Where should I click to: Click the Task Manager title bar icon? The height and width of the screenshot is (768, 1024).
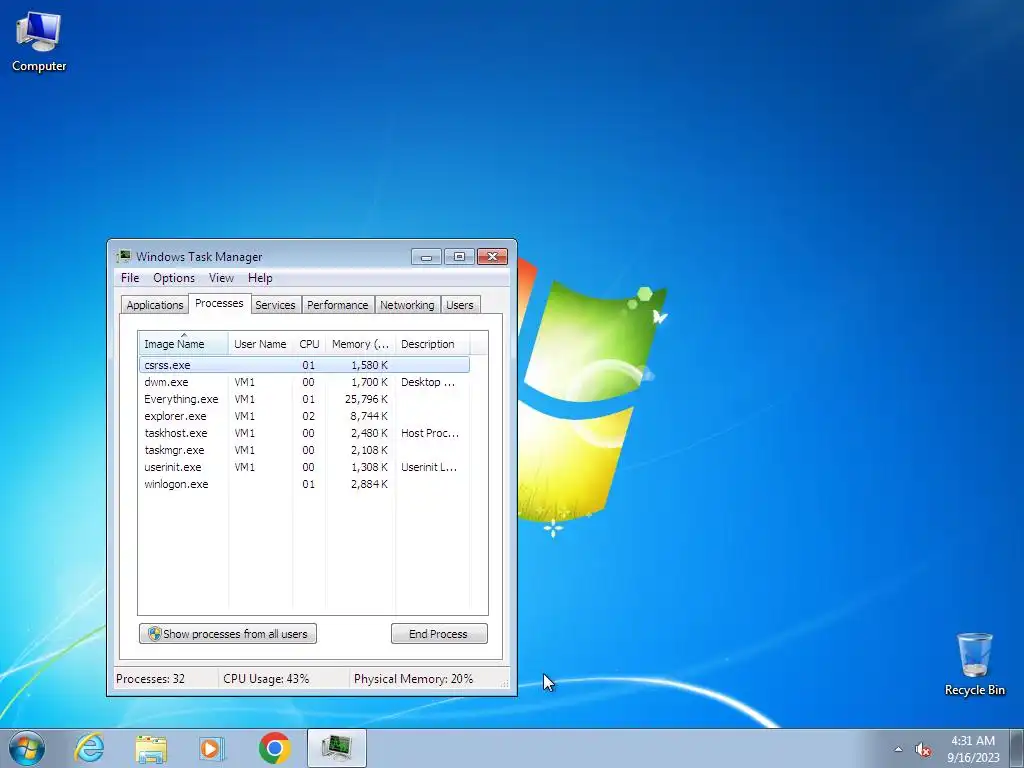click(123, 256)
